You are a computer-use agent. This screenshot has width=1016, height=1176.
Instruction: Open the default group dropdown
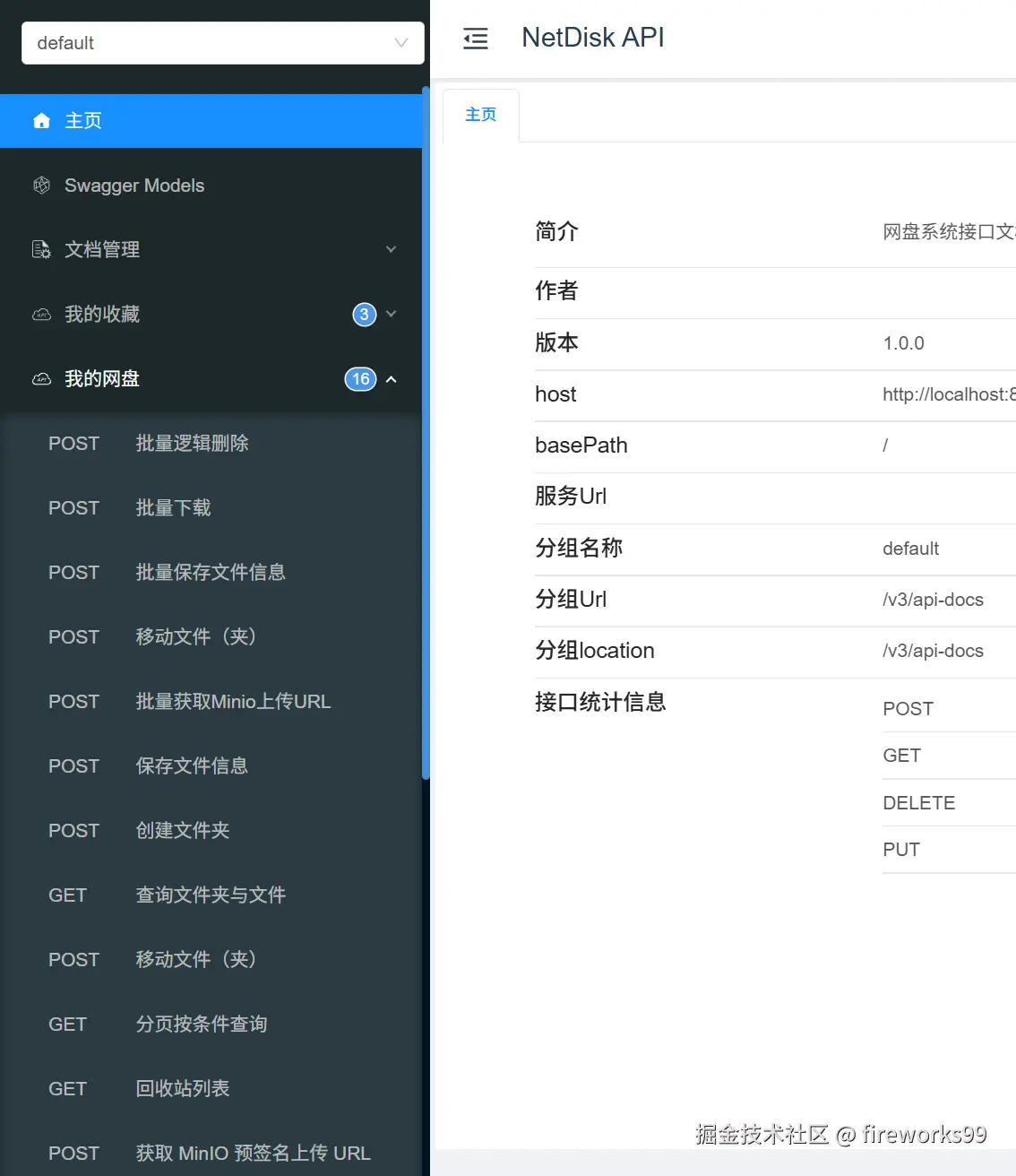pyautogui.click(x=223, y=43)
